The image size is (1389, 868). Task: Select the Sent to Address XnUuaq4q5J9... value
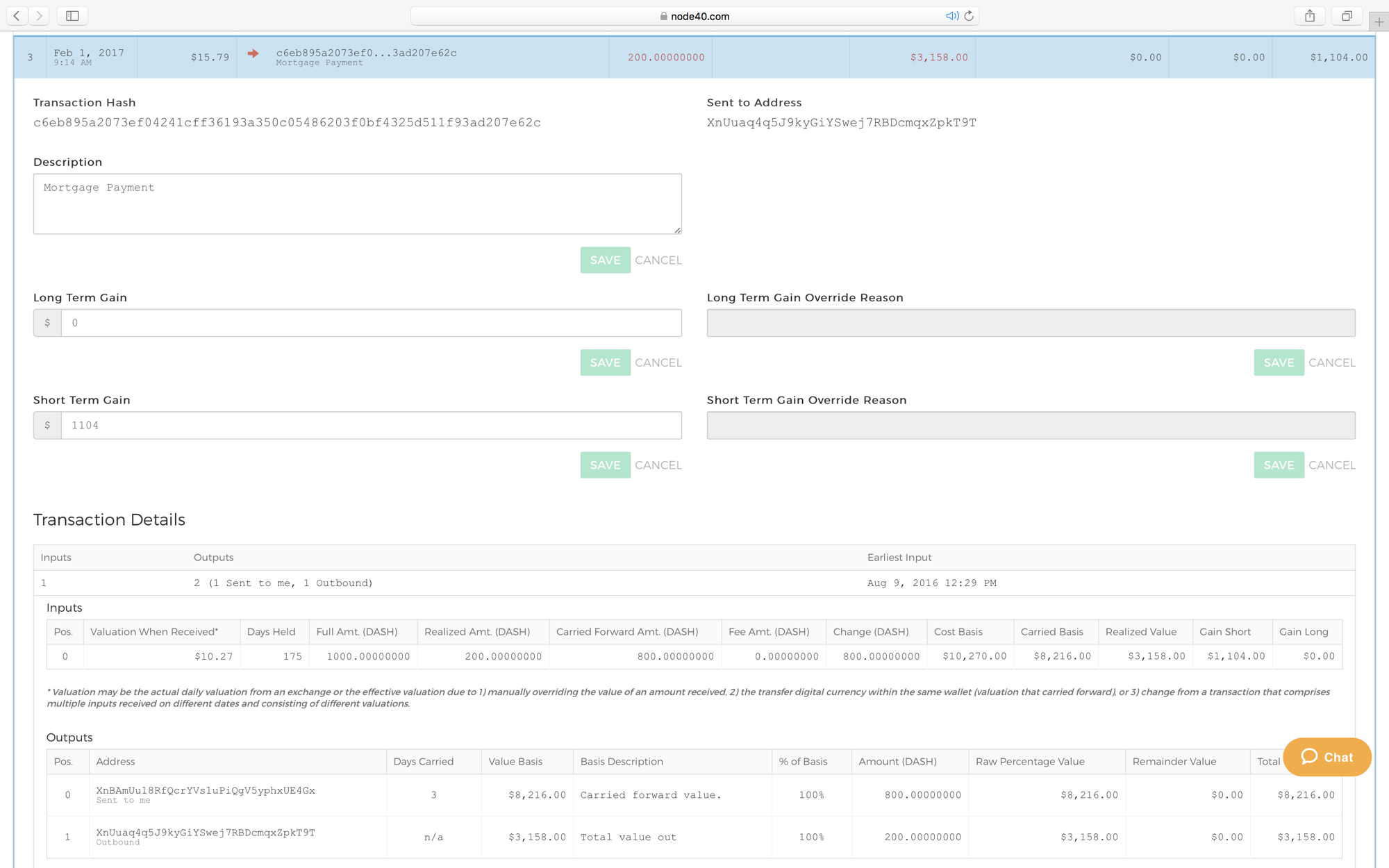click(x=841, y=122)
